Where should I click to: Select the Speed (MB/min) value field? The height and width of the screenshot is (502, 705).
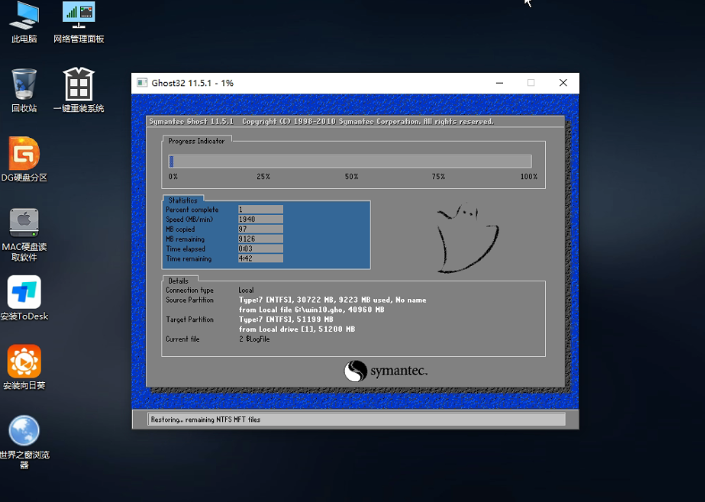coord(260,218)
